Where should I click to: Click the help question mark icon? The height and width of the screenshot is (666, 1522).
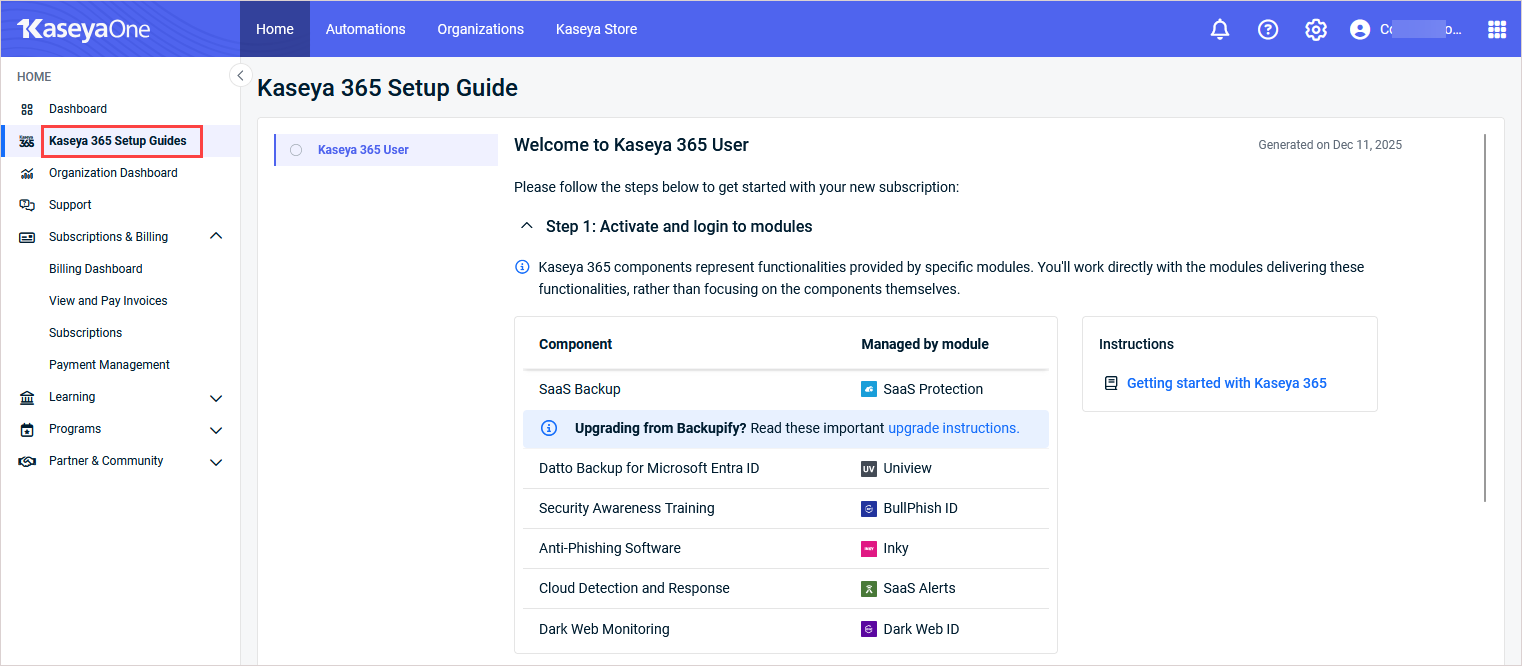click(1268, 30)
